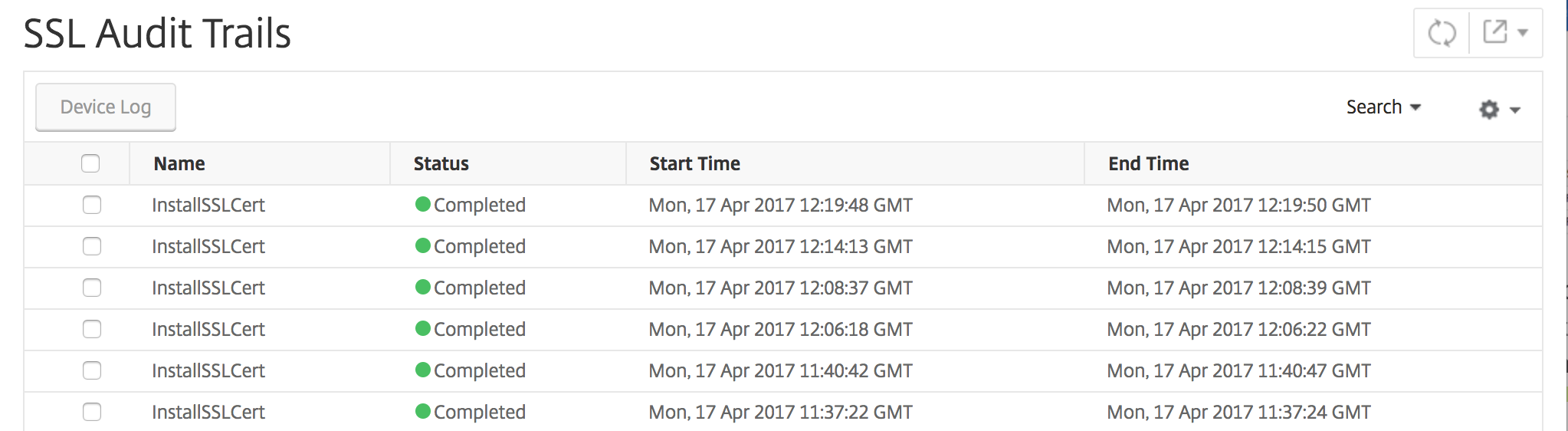Expand arrow beside the gear icon
Image resolution: width=1568 pixels, height=431 pixels.
tap(1515, 110)
